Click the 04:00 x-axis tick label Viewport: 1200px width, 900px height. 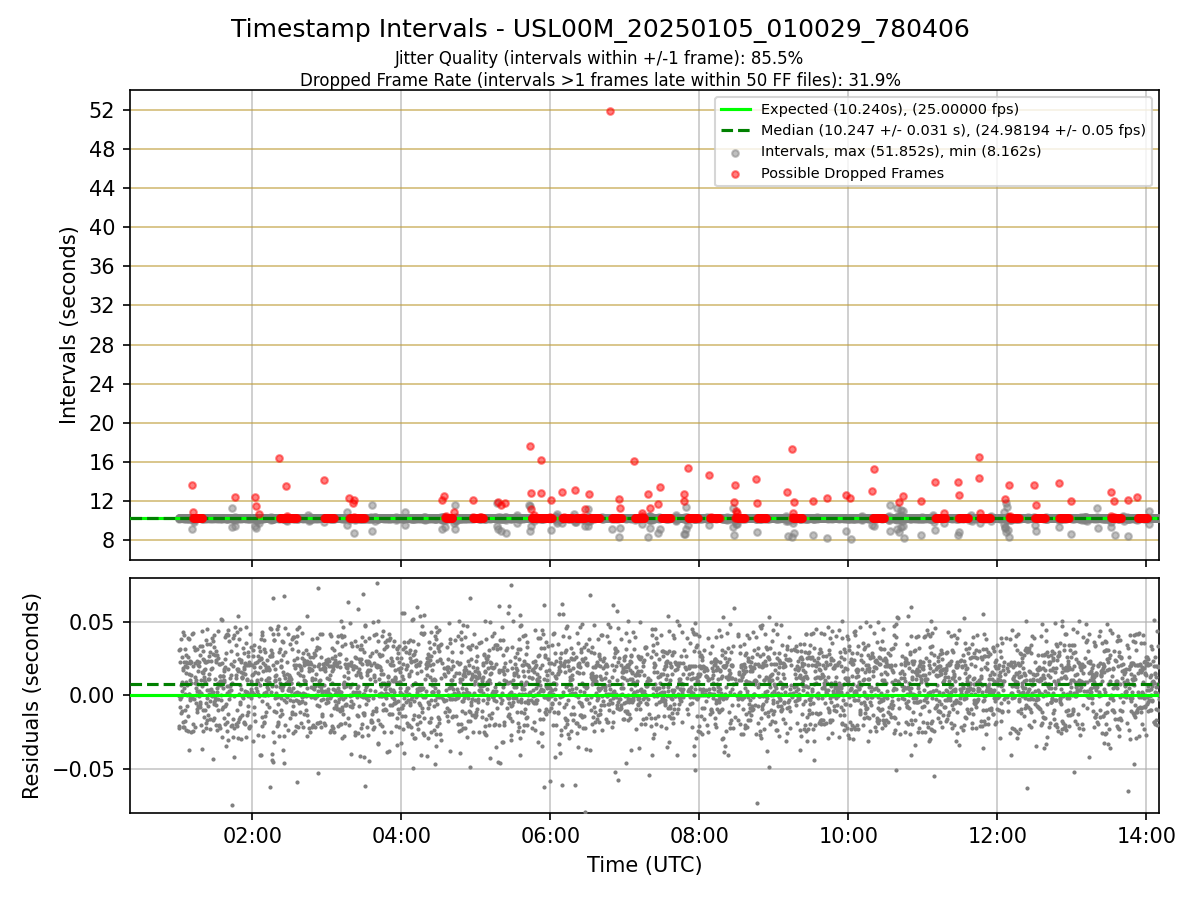click(401, 834)
